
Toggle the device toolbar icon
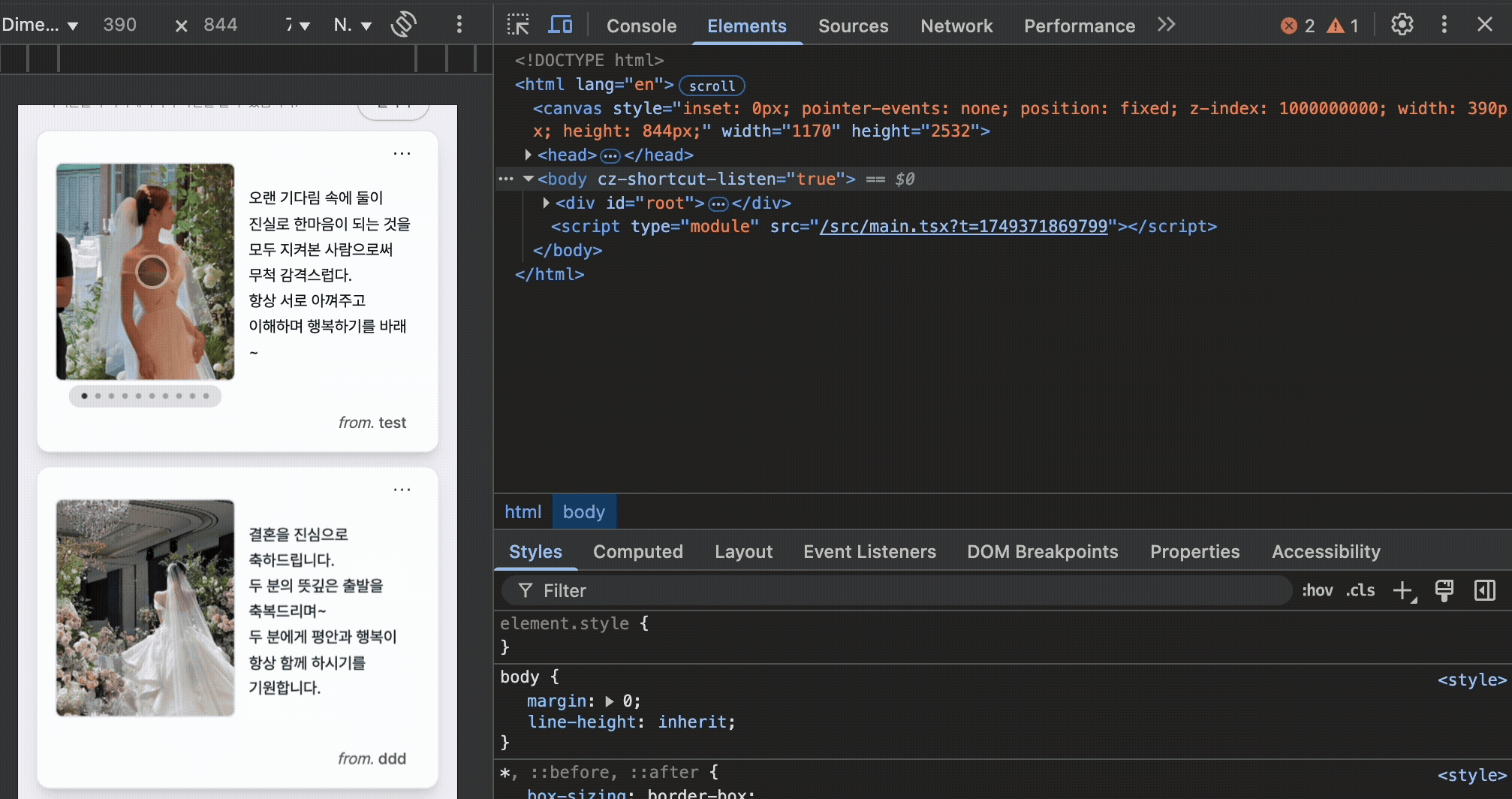click(560, 25)
